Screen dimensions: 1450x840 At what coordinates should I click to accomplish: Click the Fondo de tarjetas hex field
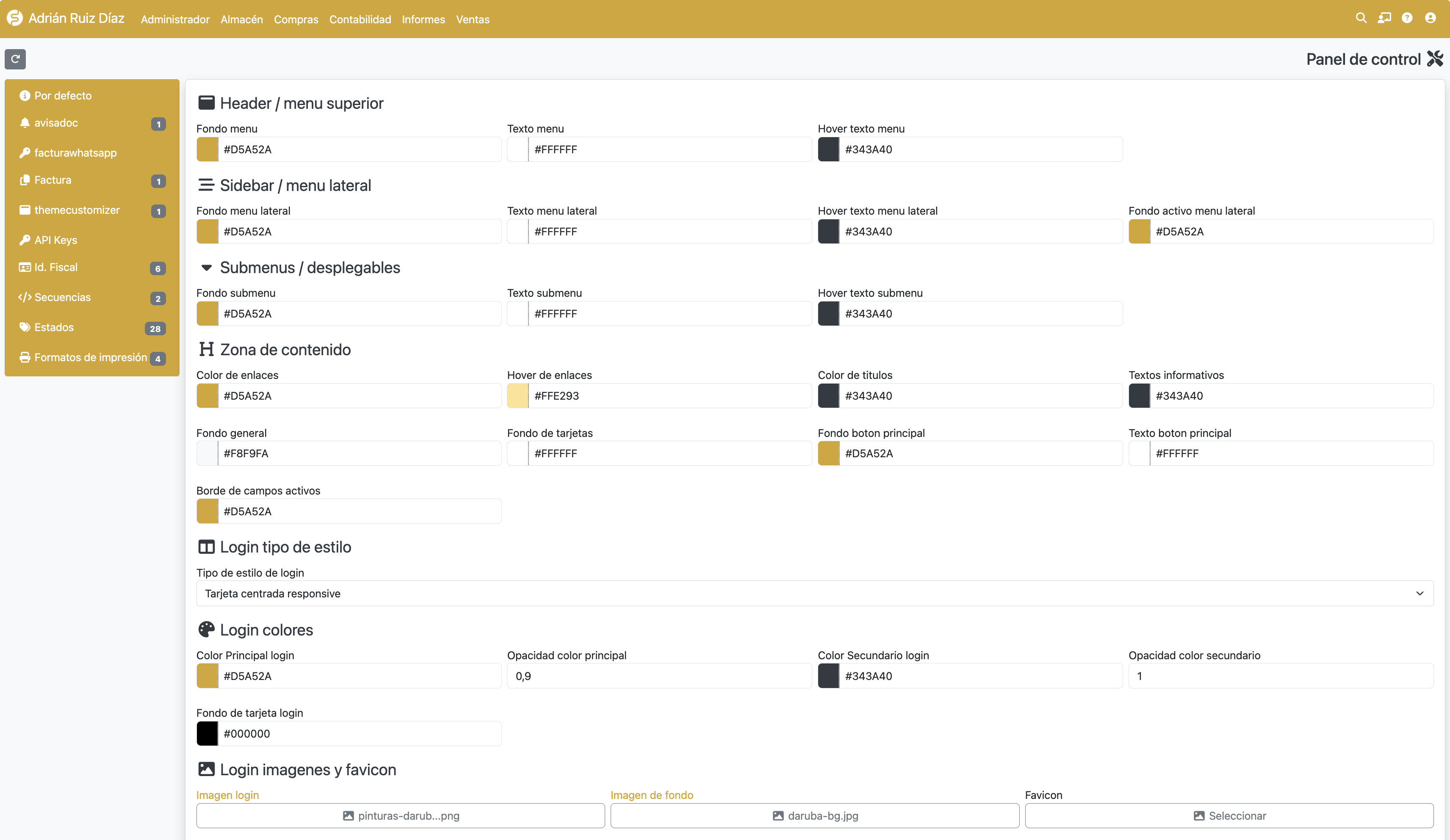(670, 454)
